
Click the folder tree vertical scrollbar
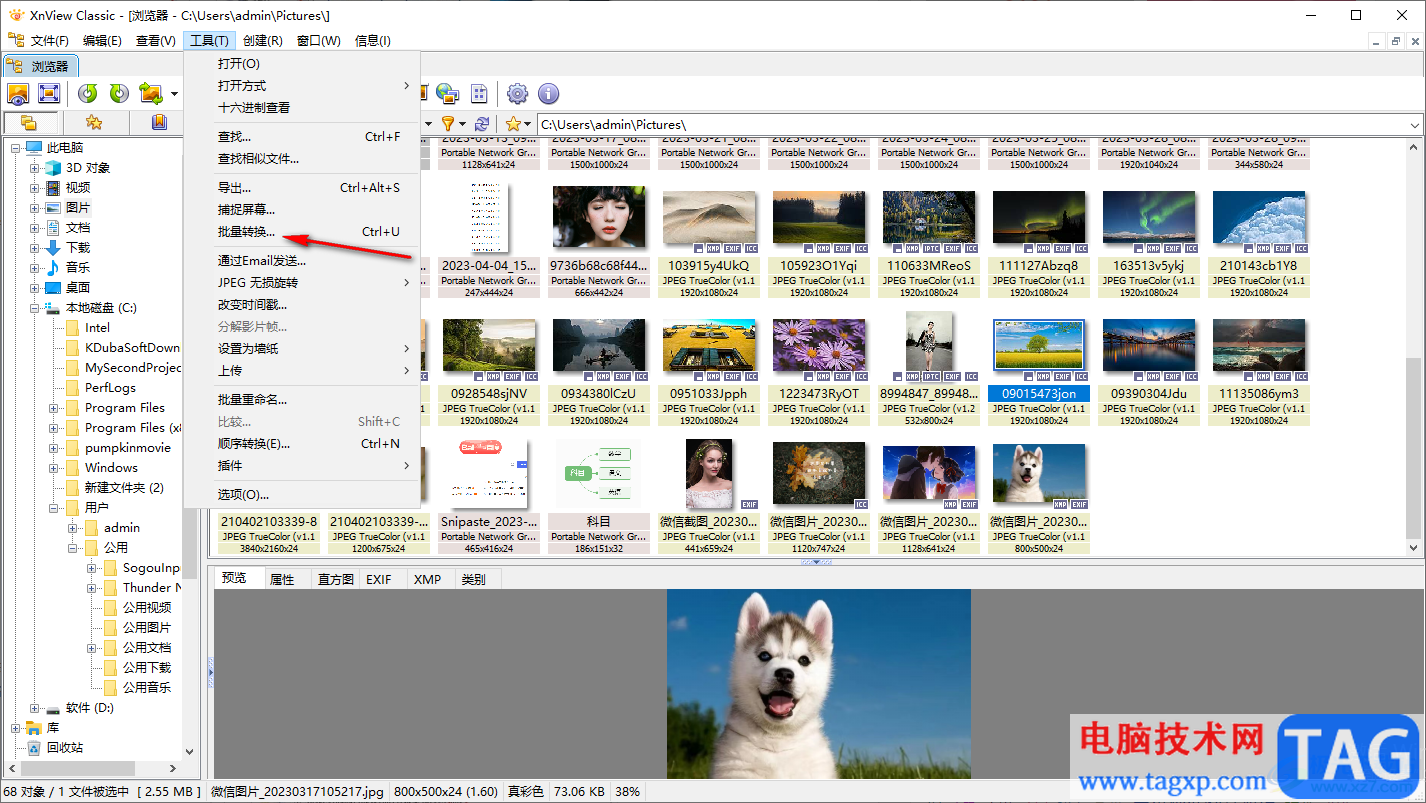[190, 450]
